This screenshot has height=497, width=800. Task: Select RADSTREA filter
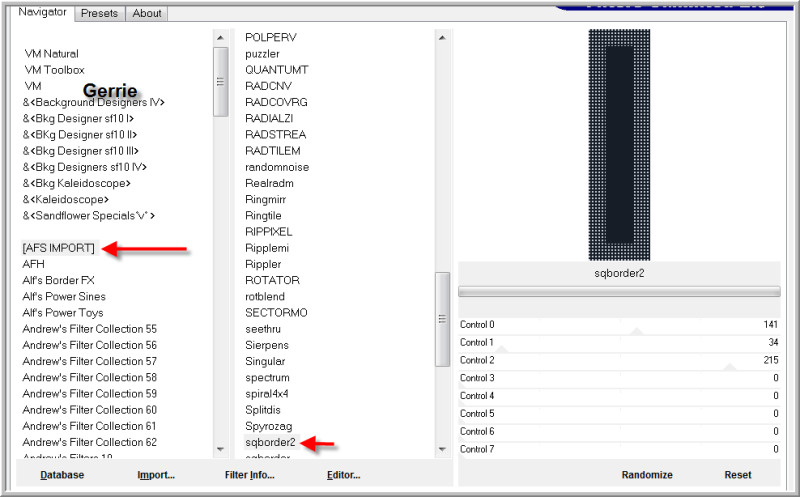tap(276, 135)
